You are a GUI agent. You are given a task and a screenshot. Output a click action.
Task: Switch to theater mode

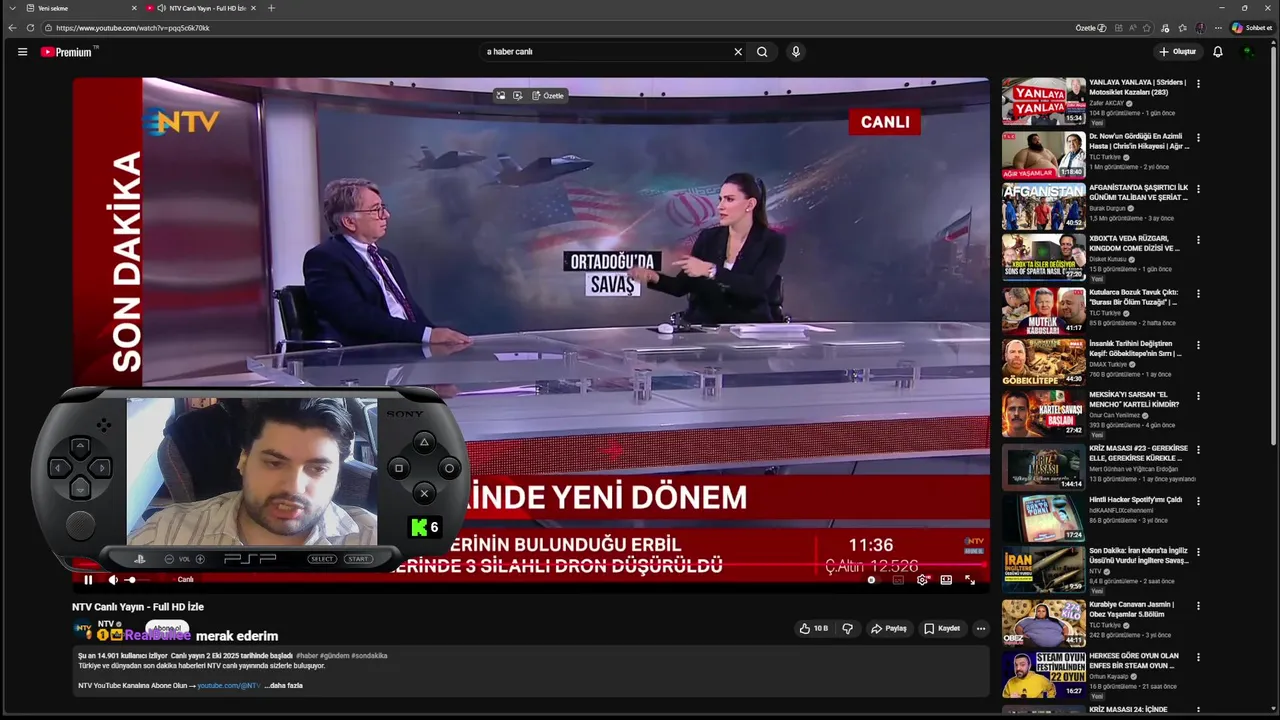(x=946, y=580)
